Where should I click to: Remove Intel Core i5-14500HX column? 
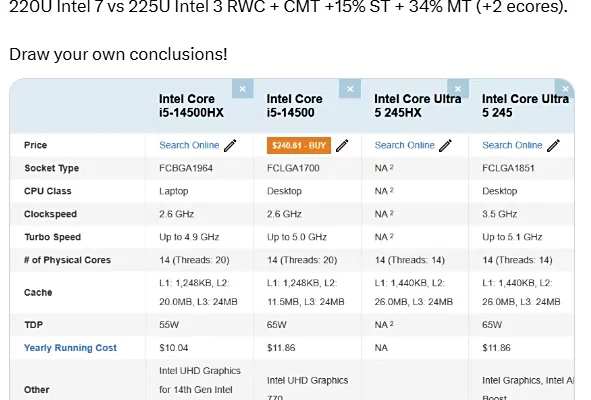pyautogui.click(x=242, y=89)
